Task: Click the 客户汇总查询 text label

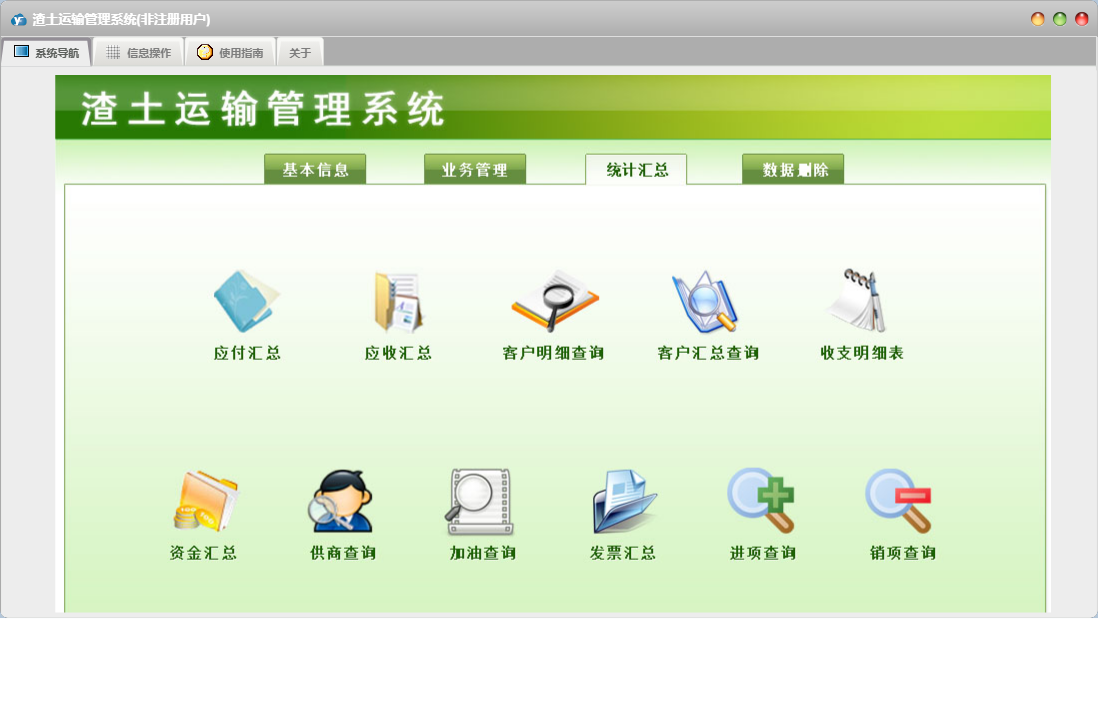Action: (x=708, y=353)
